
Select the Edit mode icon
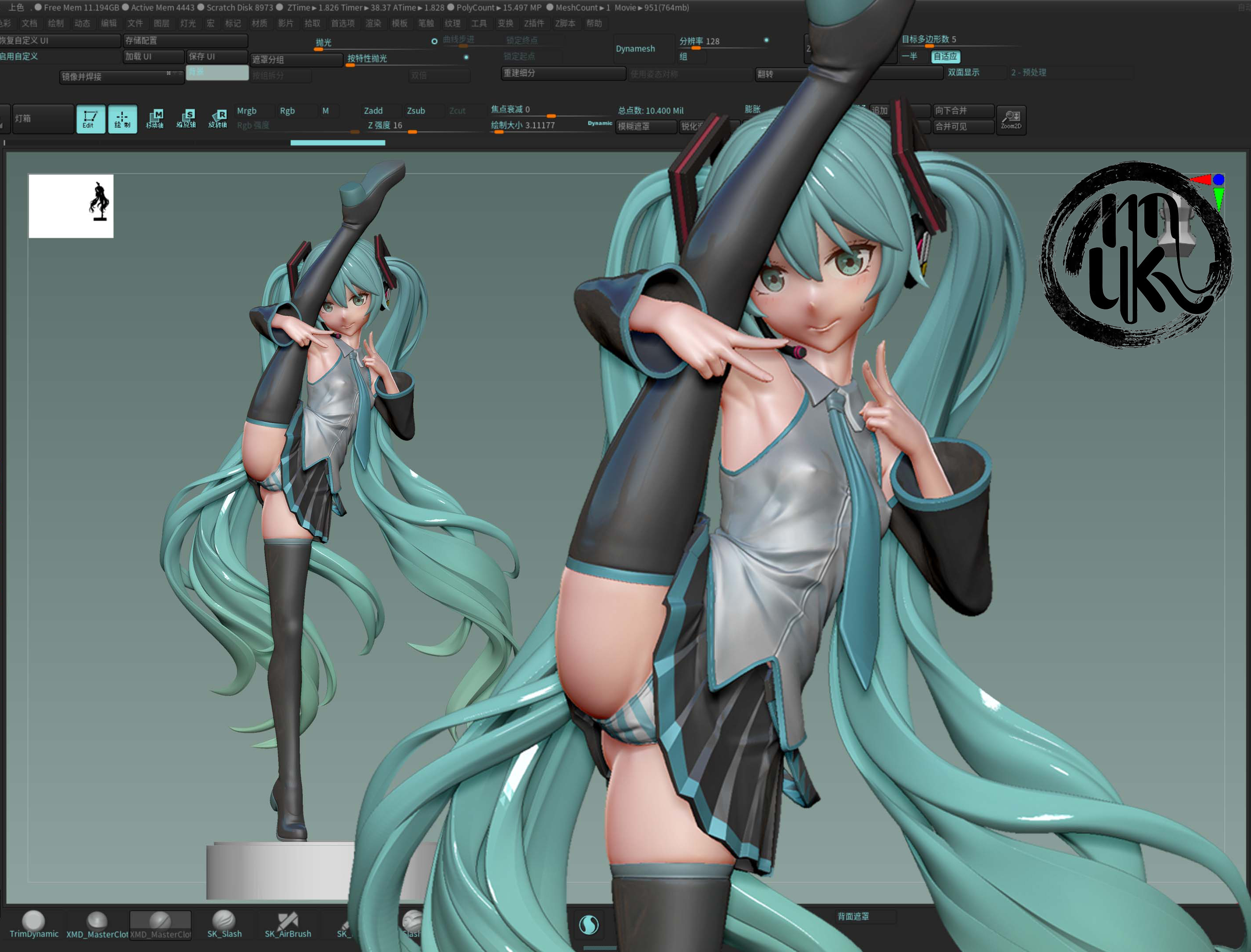click(91, 119)
